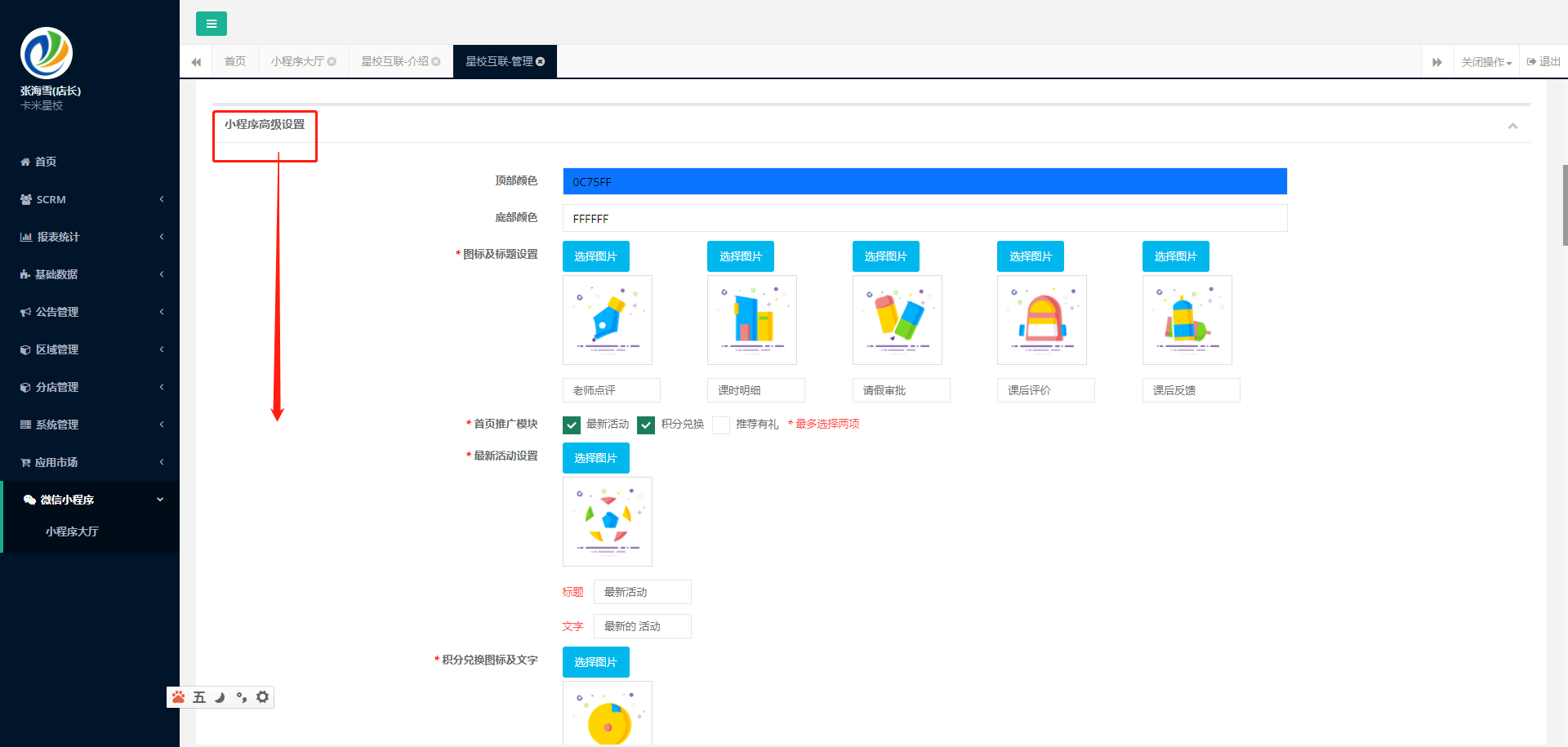Open the 关闭操作 dropdown
The image size is (1568, 747).
[1486, 62]
